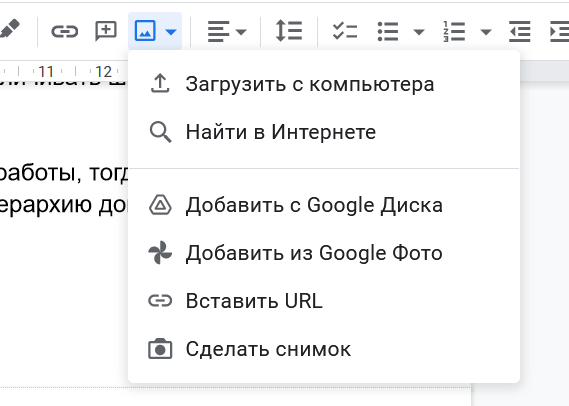Click the insert image icon
Image resolution: width=569 pixels, height=406 pixels.
145,31
